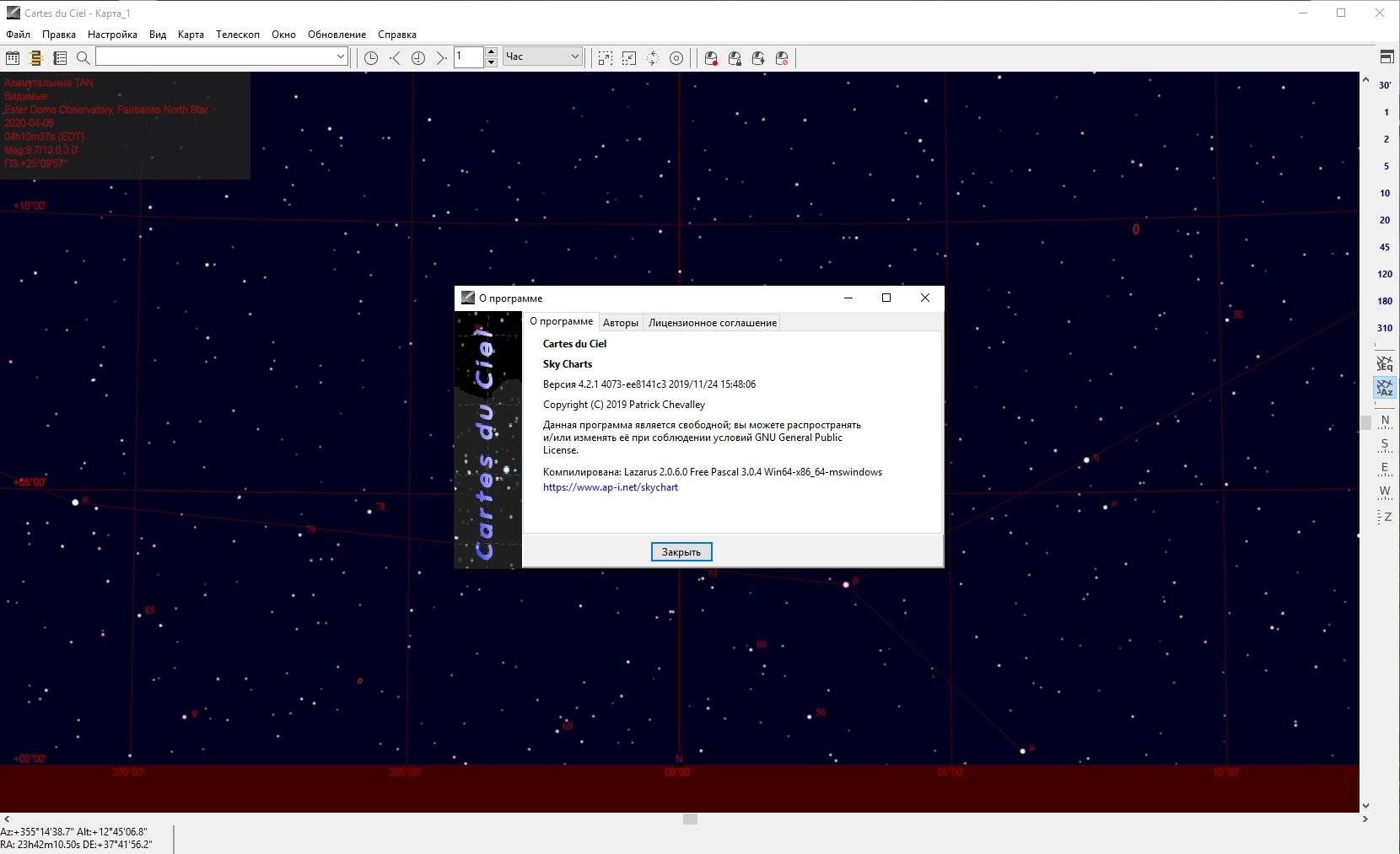Image resolution: width=1400 pixels, height=854 pixels.
Task: Set field of view to 45 degrees
Action: click(1385, 247)
